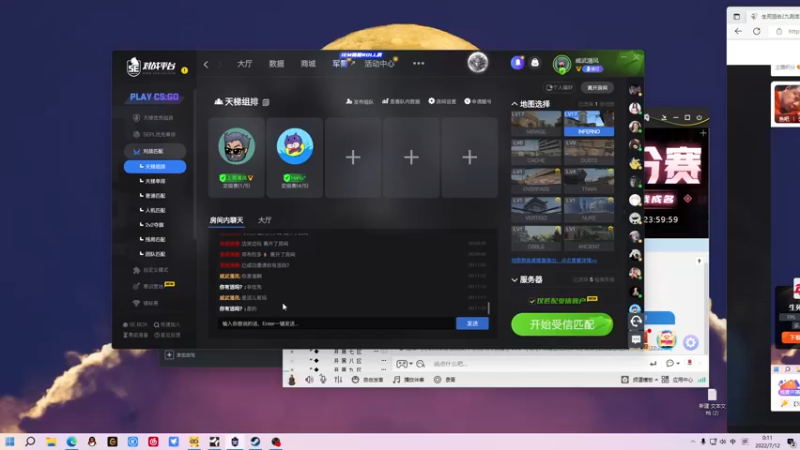Viewport: 800px width, 450px height.
Task: Add player in fourth team slot
Action: tap(411, 157)
